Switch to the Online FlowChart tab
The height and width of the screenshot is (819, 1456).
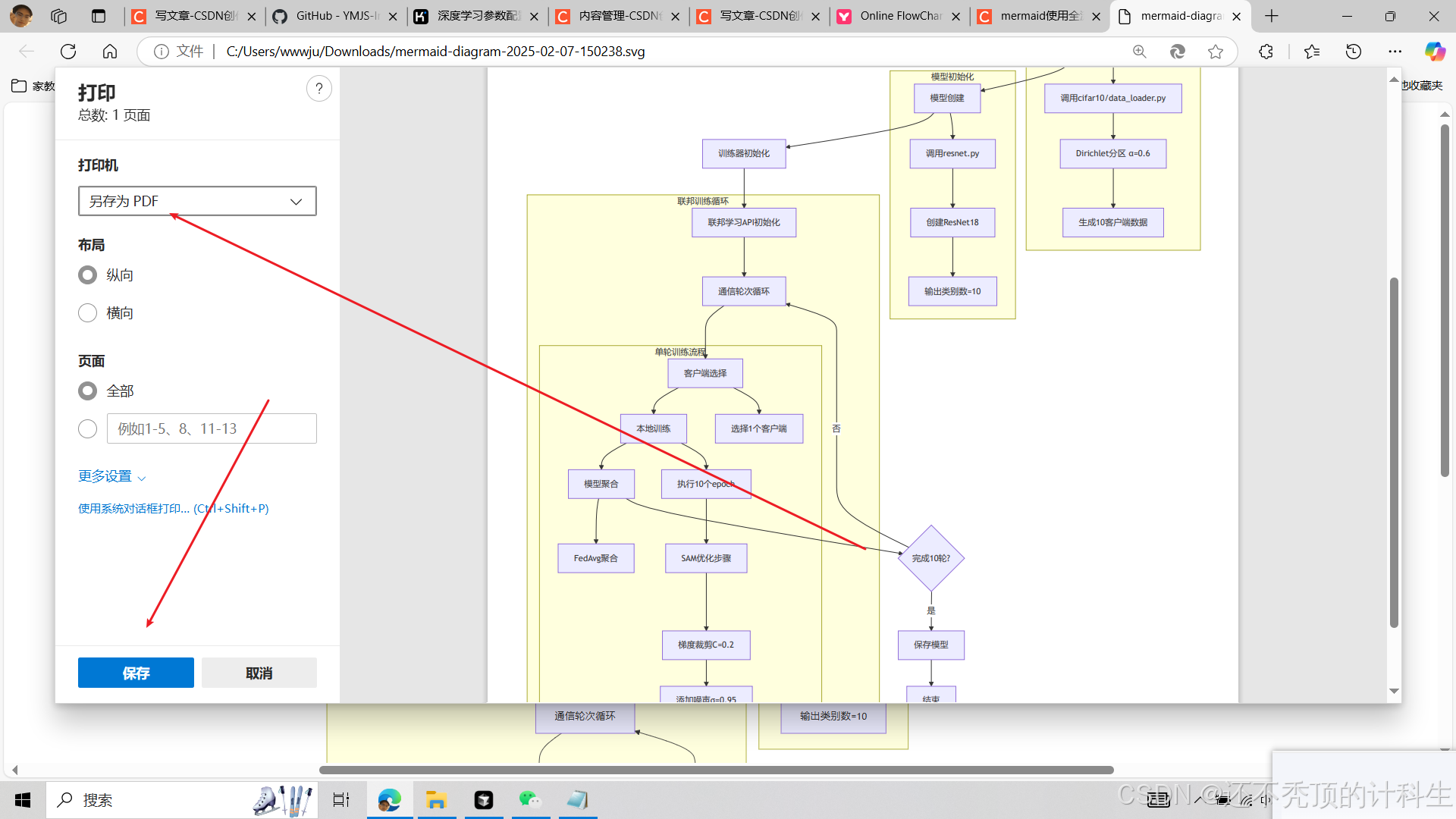coord(899,16)
